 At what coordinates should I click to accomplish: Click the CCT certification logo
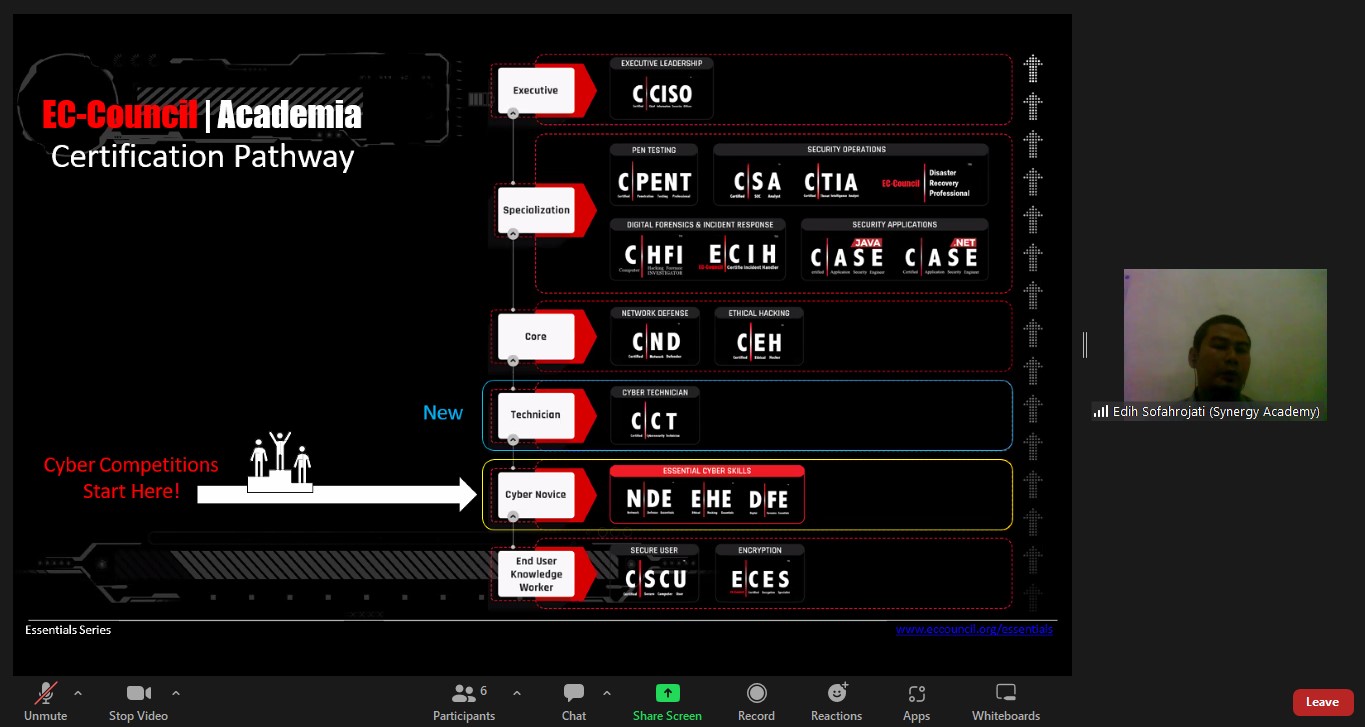tap(655, 421)
